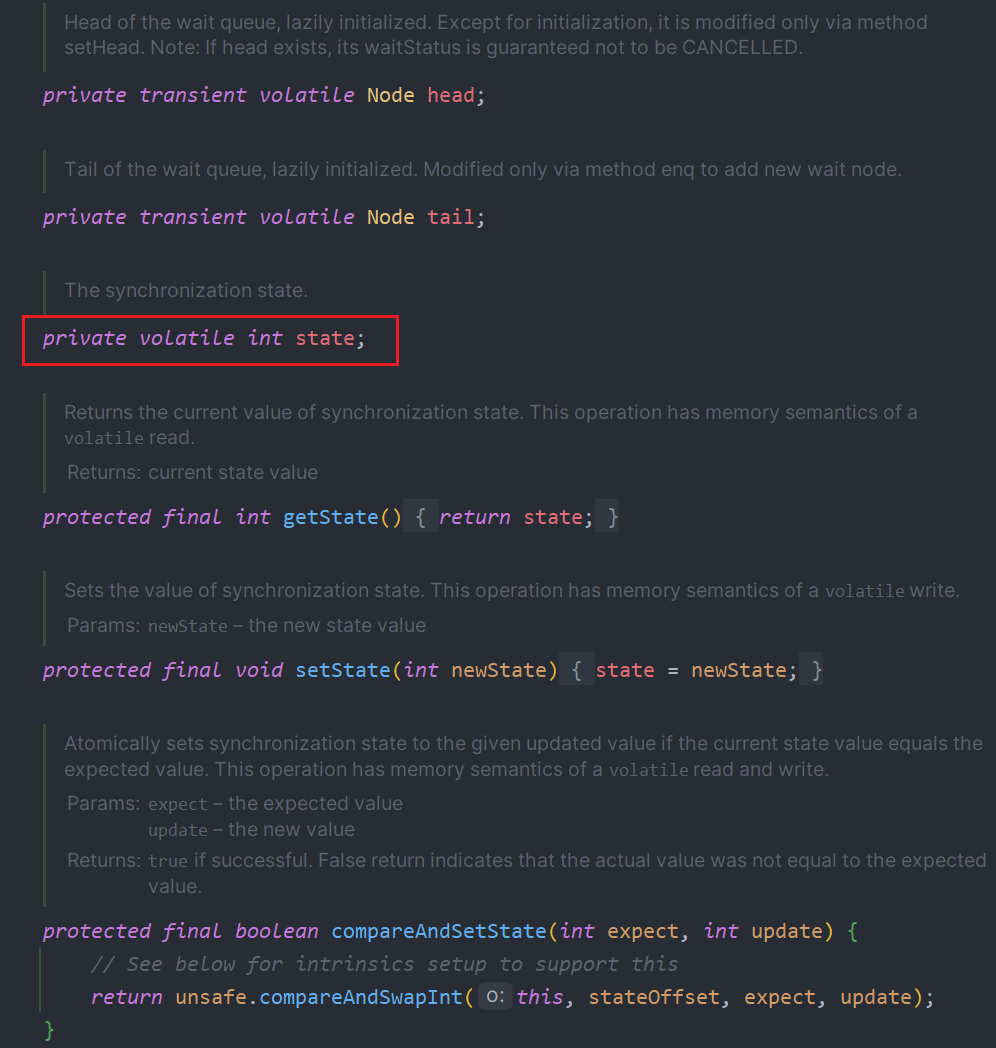Click the Node type in the head declaration
Viewport: 996px width, 1048px height.
click(390, 95)
